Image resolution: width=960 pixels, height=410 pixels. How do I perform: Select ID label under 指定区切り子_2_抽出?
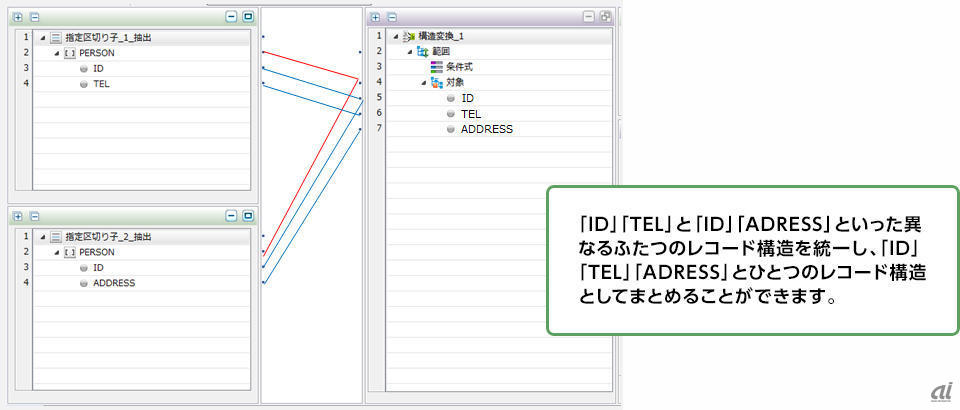[x=98, y=267]
